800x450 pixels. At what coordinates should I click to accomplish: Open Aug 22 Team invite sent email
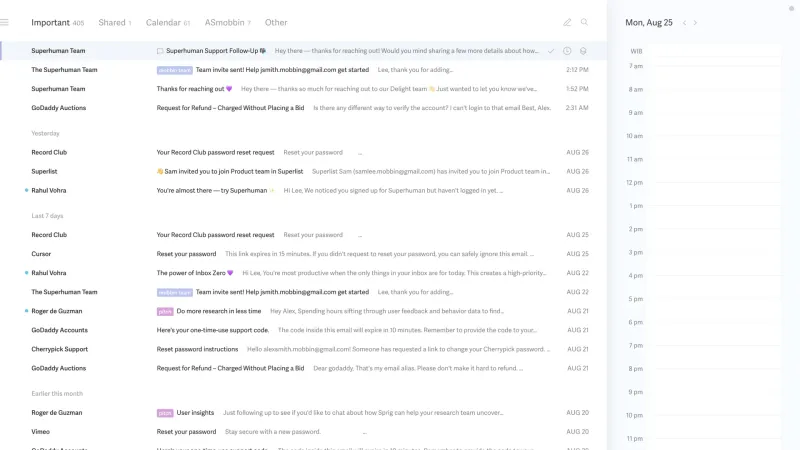(x=304, y=292)
